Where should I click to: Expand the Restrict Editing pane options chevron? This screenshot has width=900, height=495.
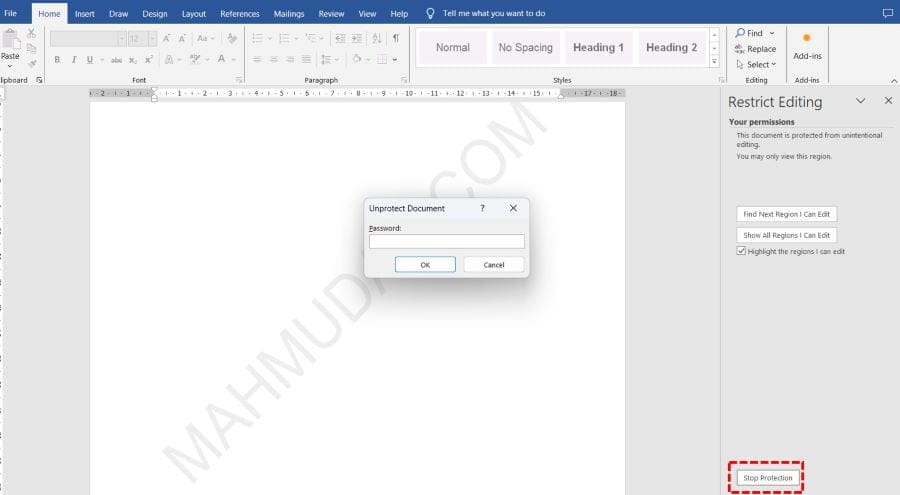point(860,101)
